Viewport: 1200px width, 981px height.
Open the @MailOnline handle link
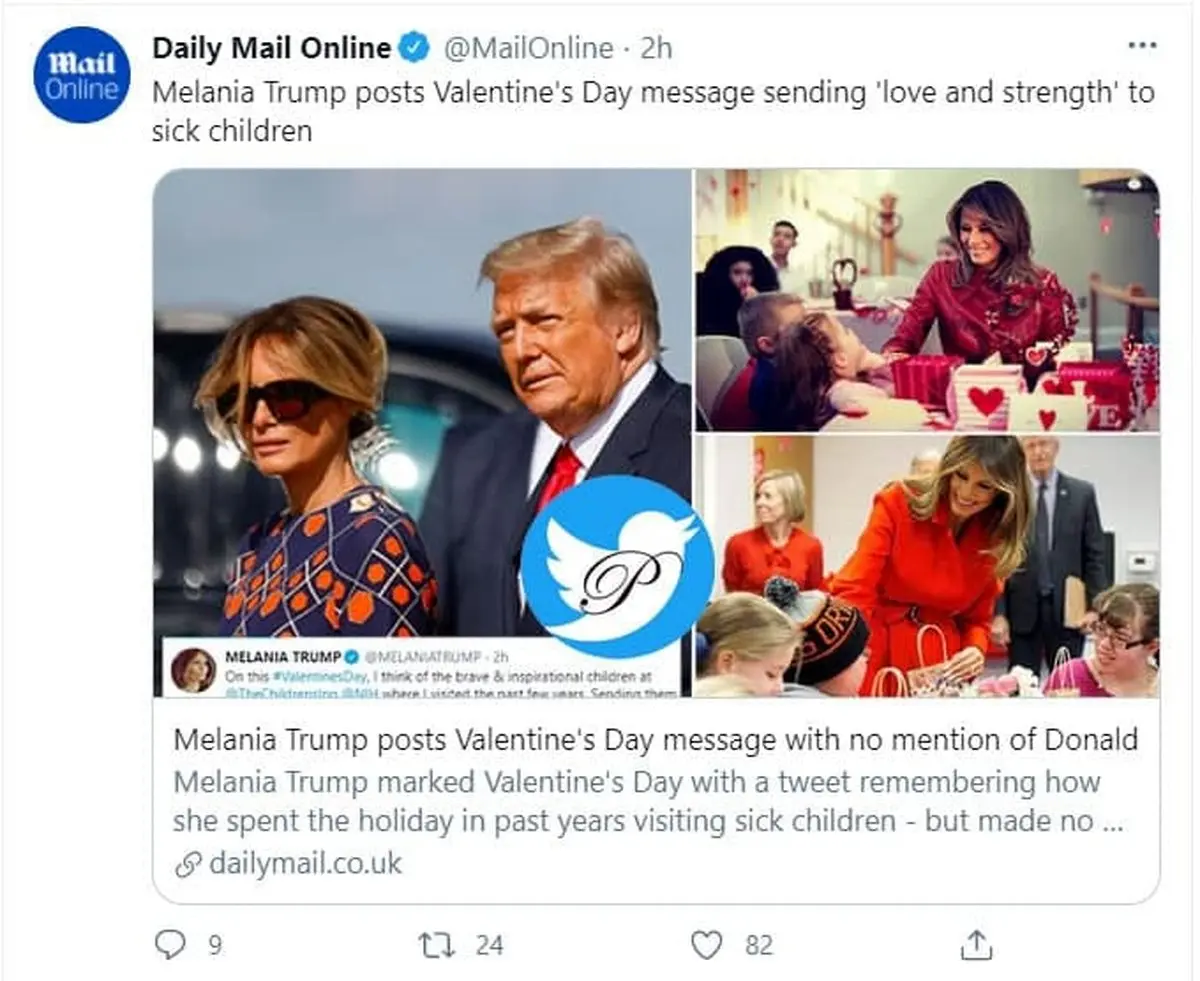coord(528,47)
